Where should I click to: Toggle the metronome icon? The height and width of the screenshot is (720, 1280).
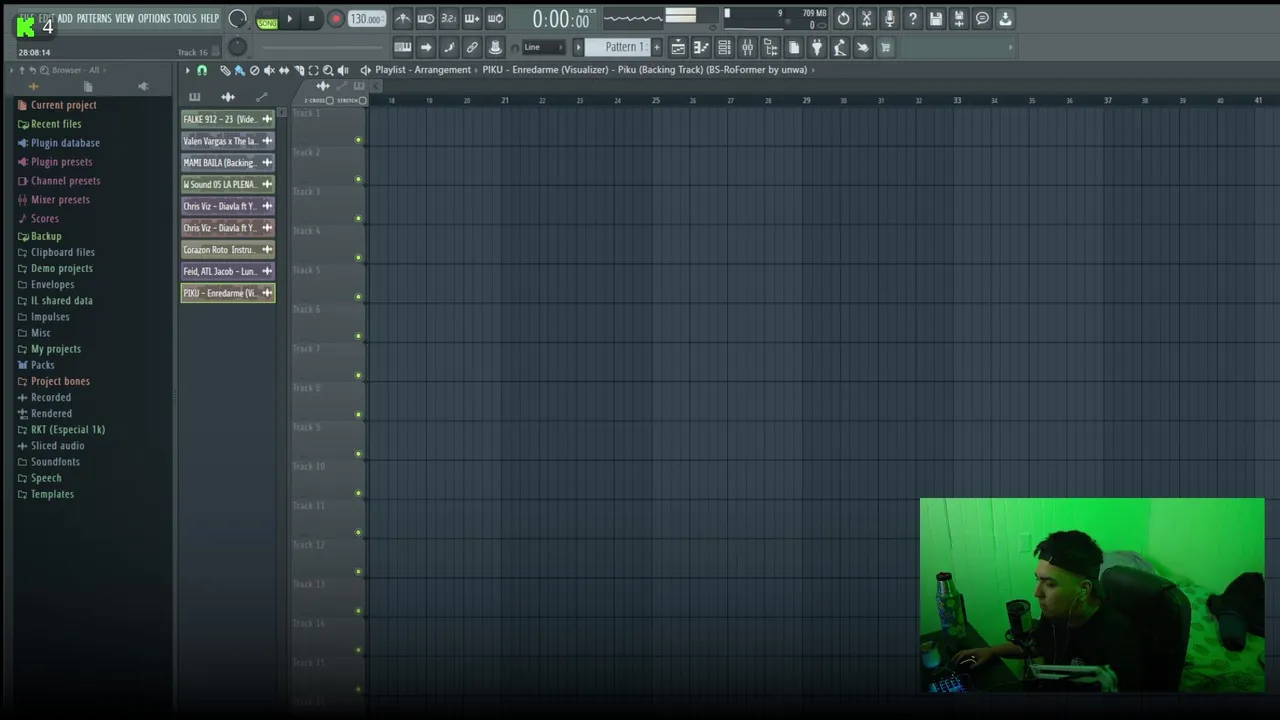tap(403, 18)
